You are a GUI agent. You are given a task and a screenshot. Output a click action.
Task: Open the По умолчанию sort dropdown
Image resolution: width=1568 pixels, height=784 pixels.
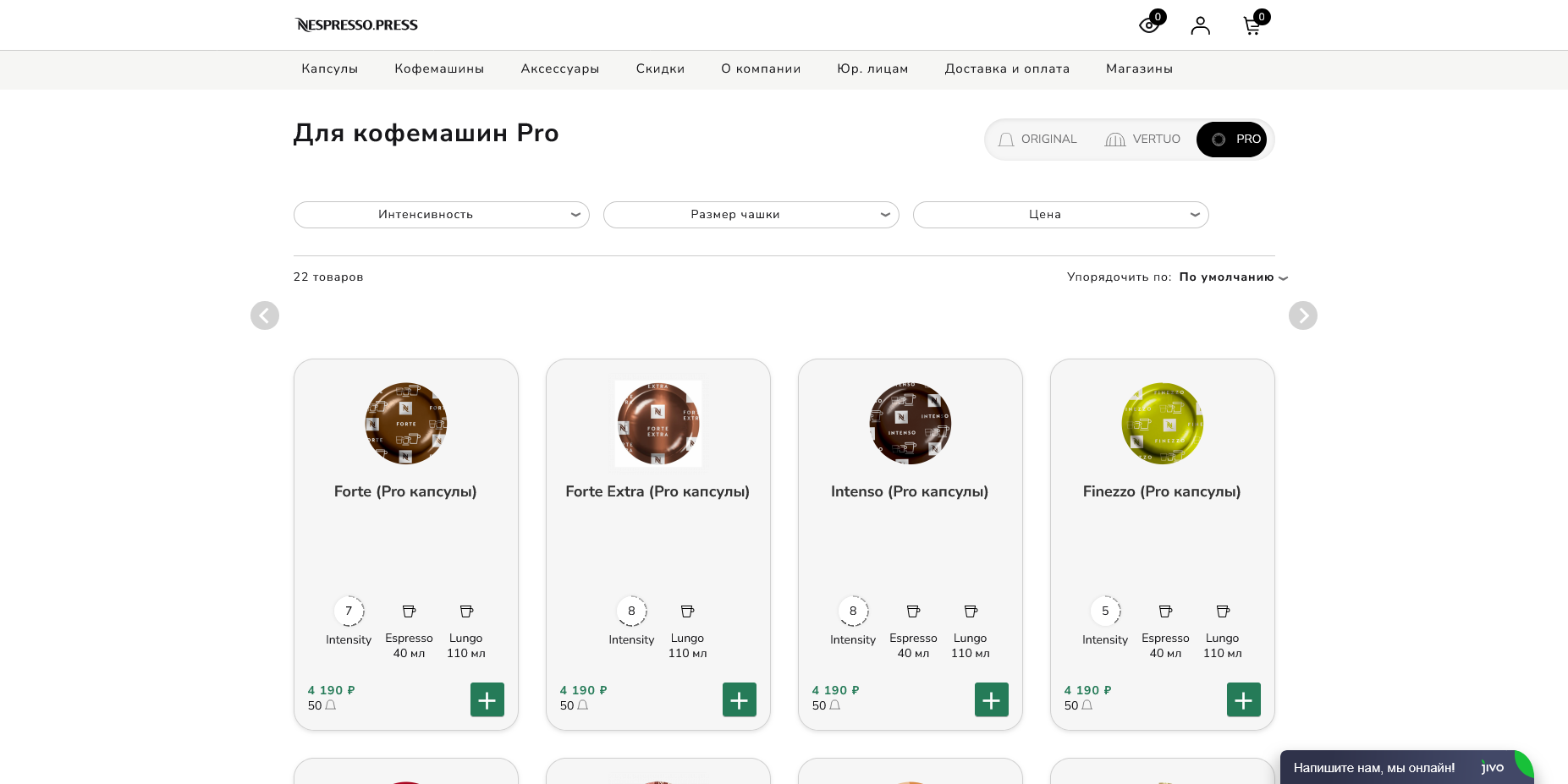(1233, 277)
